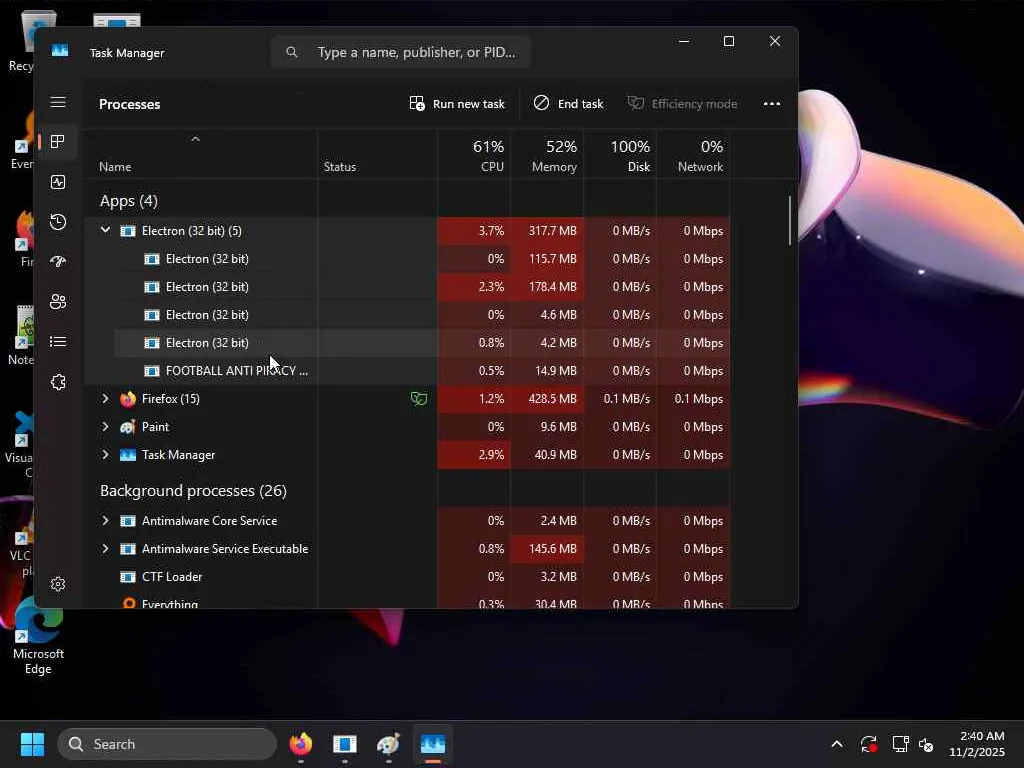Click the Firefox process icon
The height and width of the screenshot is (768, 1024).
(128, 398)
